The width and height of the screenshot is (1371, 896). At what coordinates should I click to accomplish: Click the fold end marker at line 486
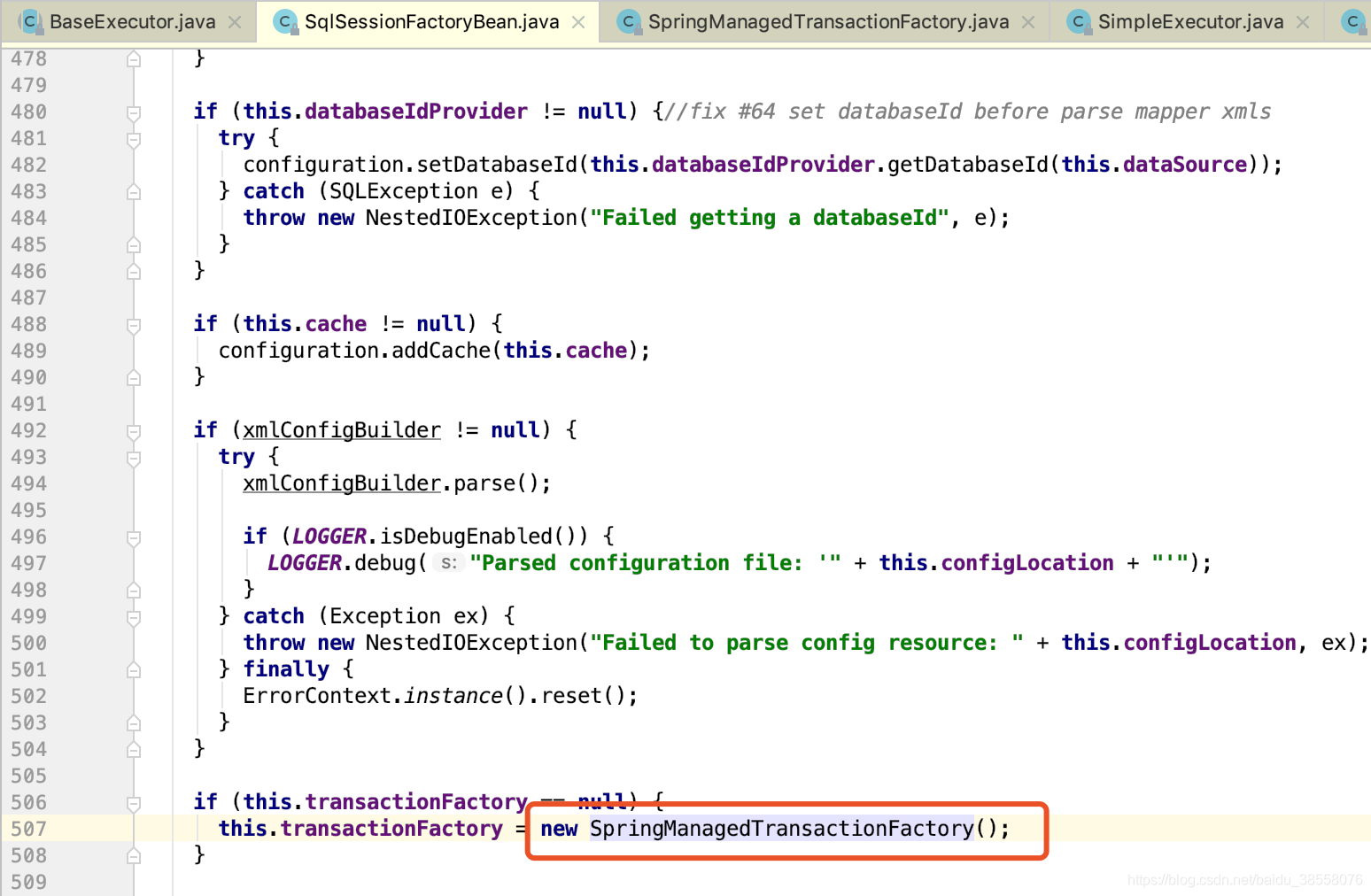pos(134,272)
